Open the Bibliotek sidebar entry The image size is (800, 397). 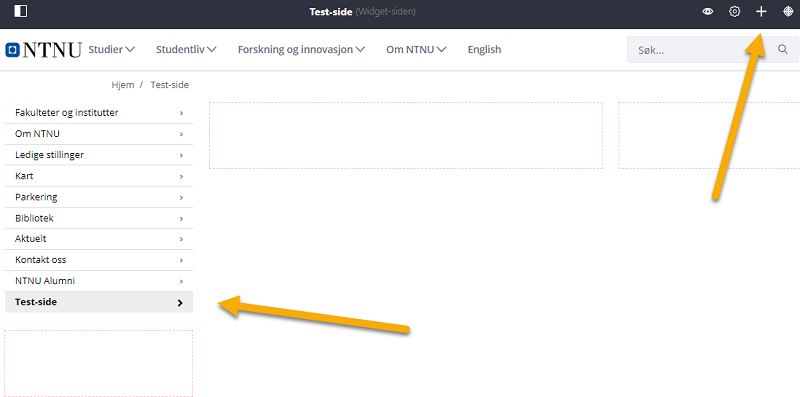99,218
